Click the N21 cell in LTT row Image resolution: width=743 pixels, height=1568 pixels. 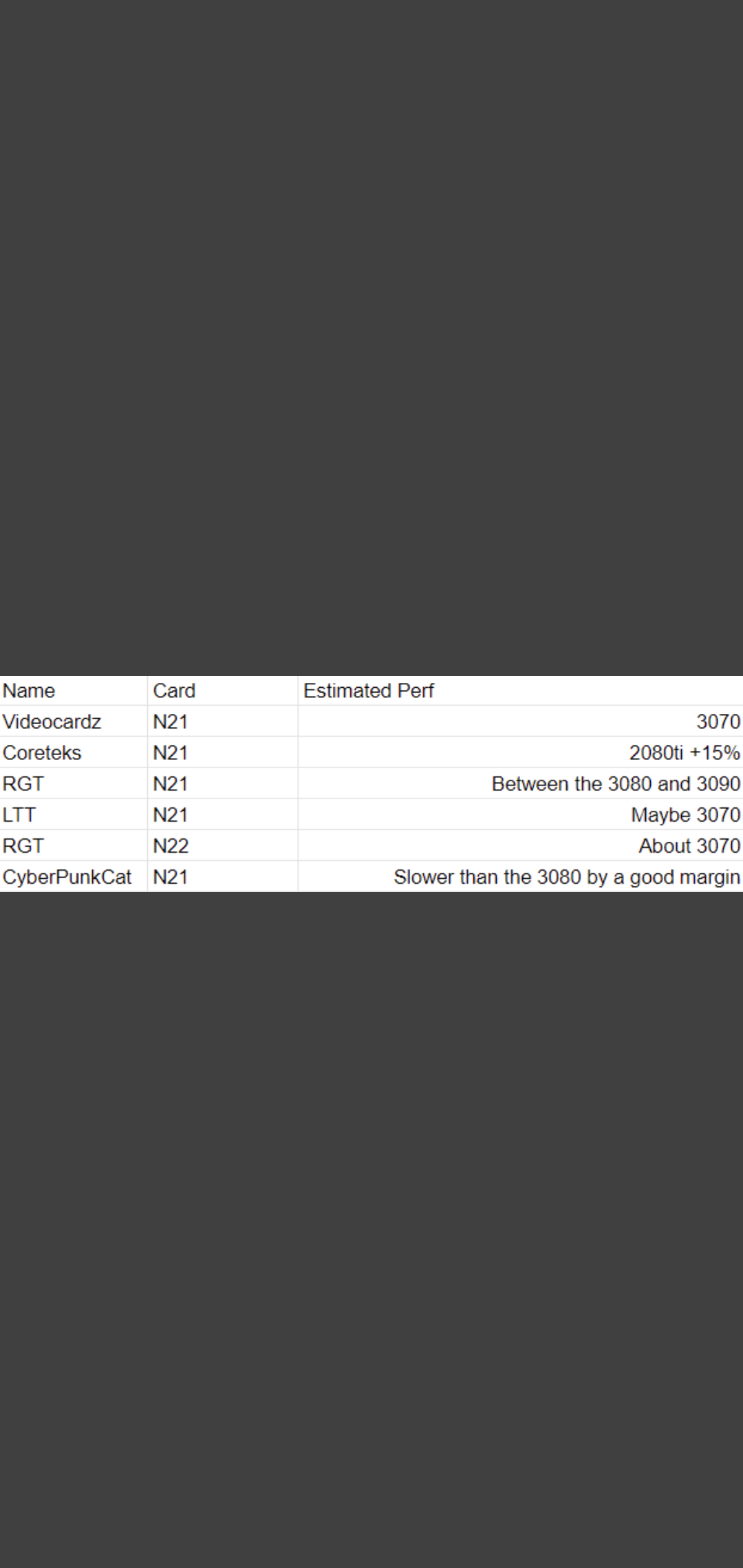pyautogui.click(x=171, y=815)
